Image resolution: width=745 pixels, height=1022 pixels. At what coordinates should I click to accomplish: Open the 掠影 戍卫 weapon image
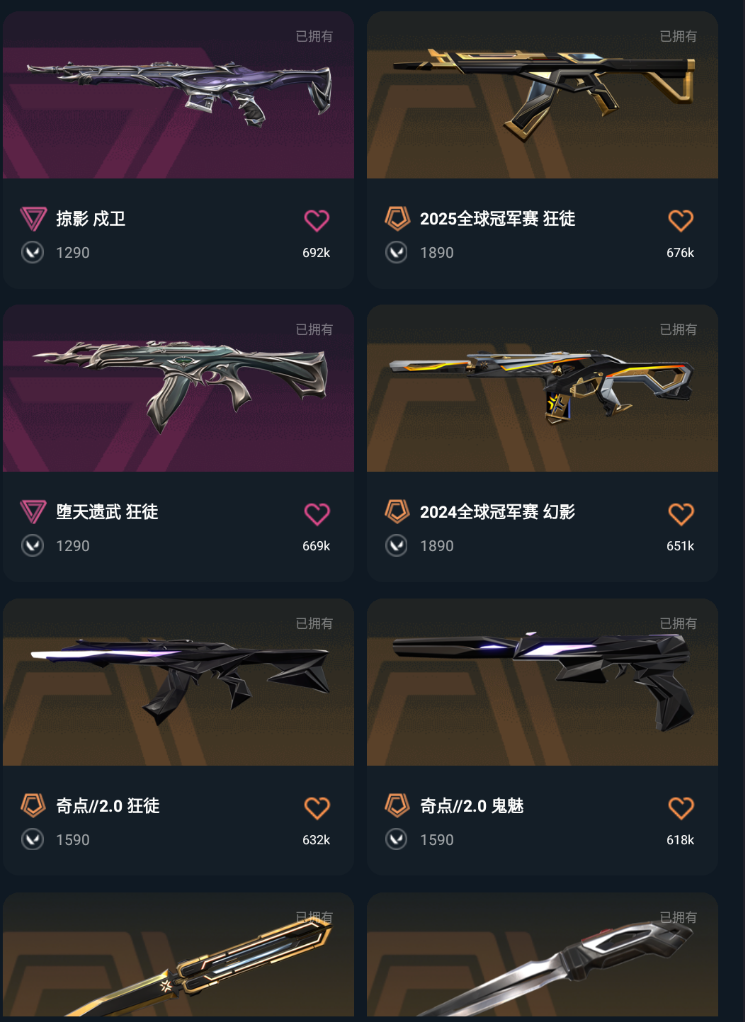tap(179, 95)
